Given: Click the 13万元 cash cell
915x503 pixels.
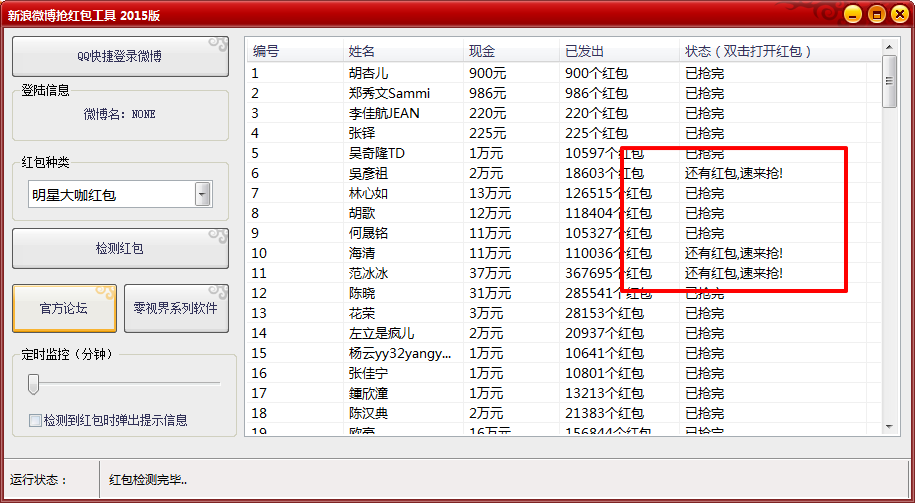Looking at the screenshot, I should click(490, 193).
